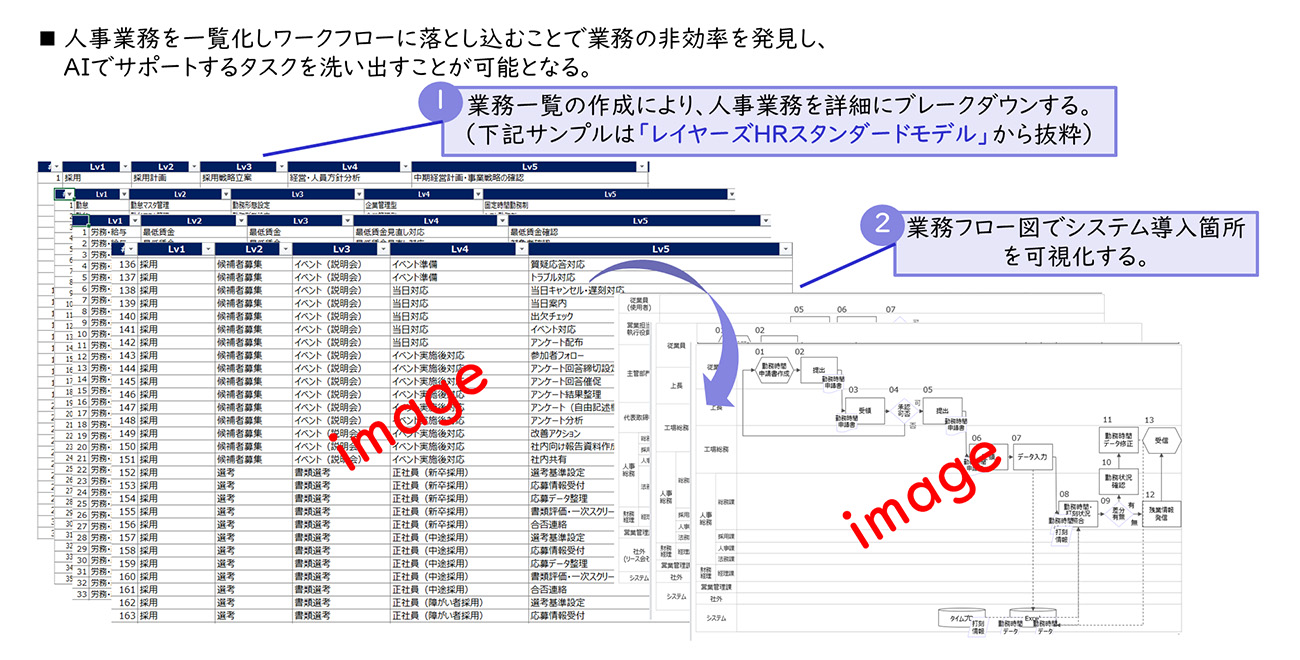Select the トラブル対応 cell in row 137
Viewport: 1300px width, 660px height.
point(555,277)
